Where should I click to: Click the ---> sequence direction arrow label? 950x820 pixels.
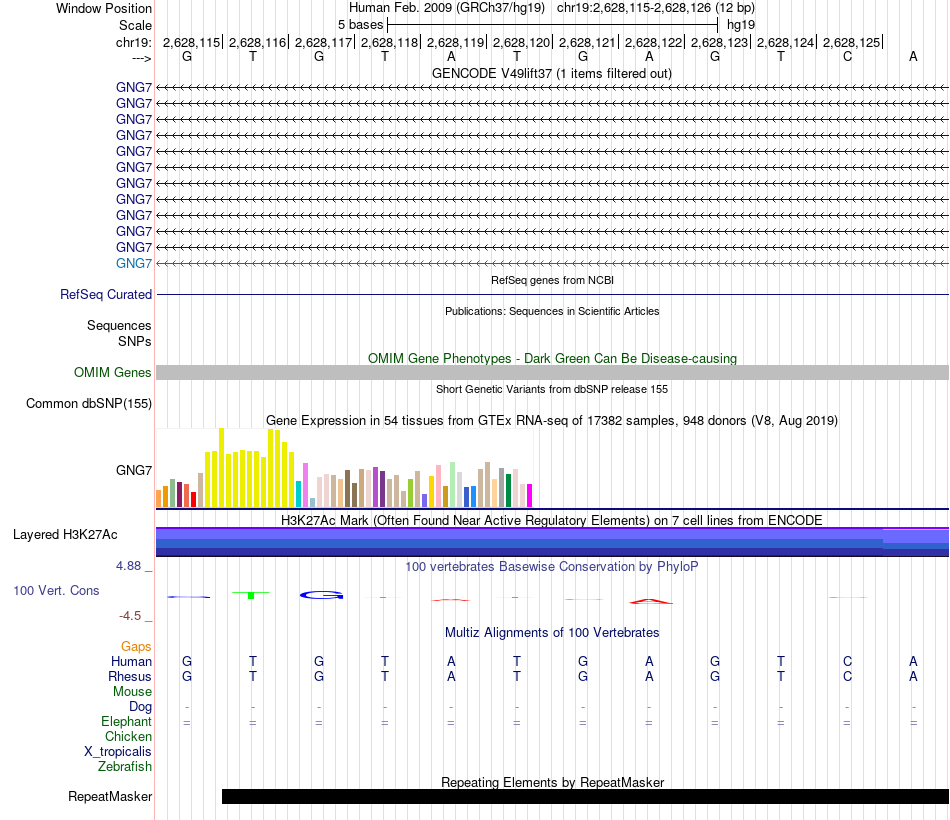pos(142,58)
